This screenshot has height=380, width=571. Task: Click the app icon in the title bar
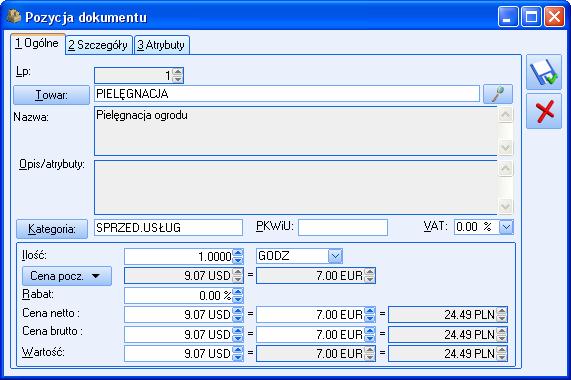coord(13,17)
